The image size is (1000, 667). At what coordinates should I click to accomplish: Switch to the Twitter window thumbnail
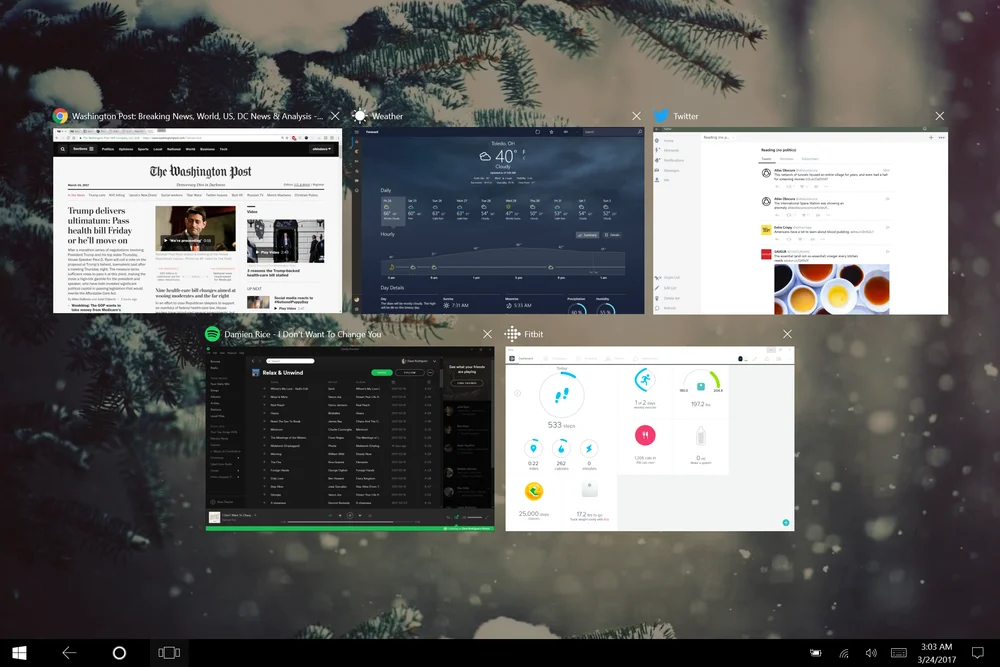[800, 221]
